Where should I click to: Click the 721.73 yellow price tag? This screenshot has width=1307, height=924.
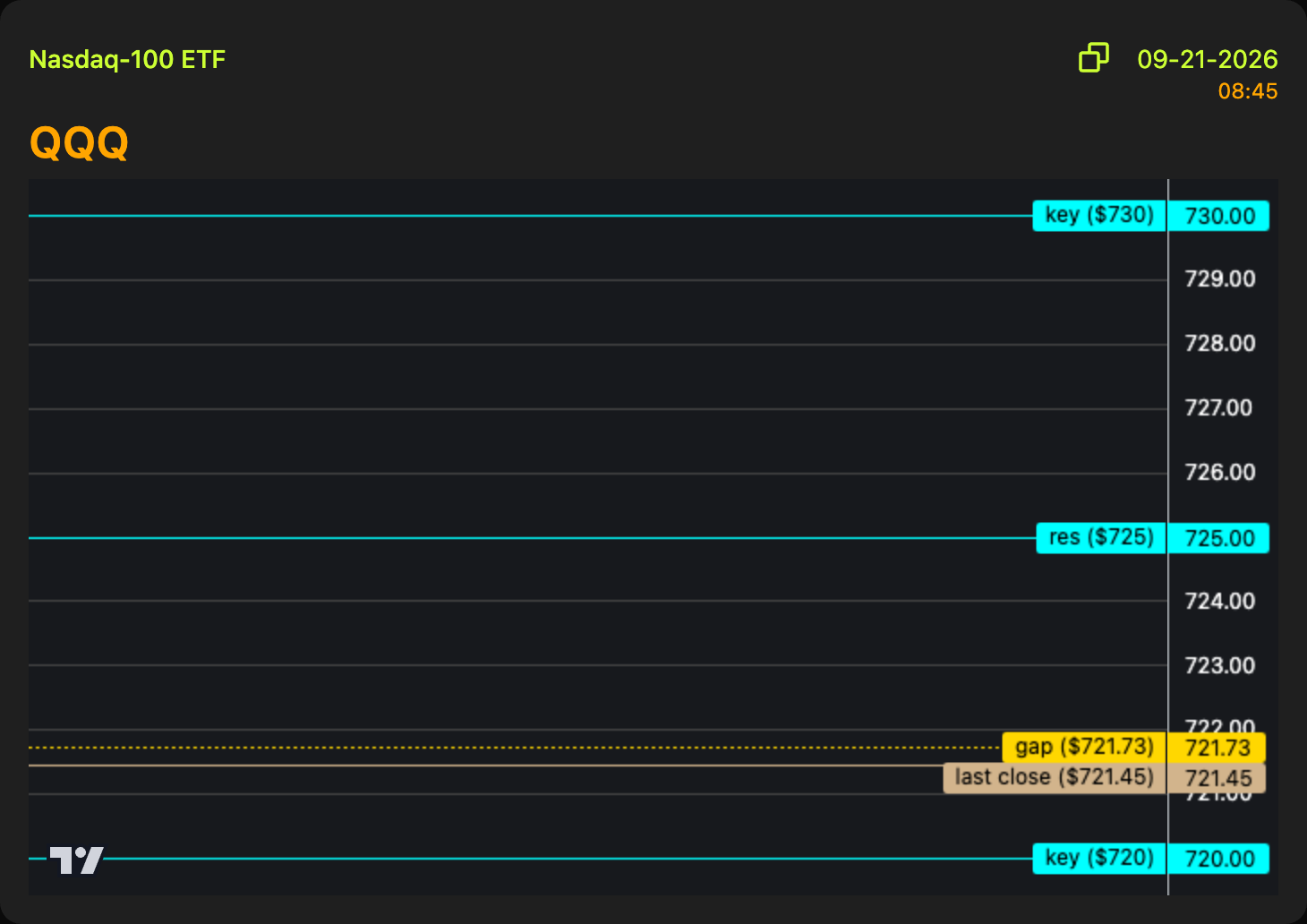[1217, 748]
